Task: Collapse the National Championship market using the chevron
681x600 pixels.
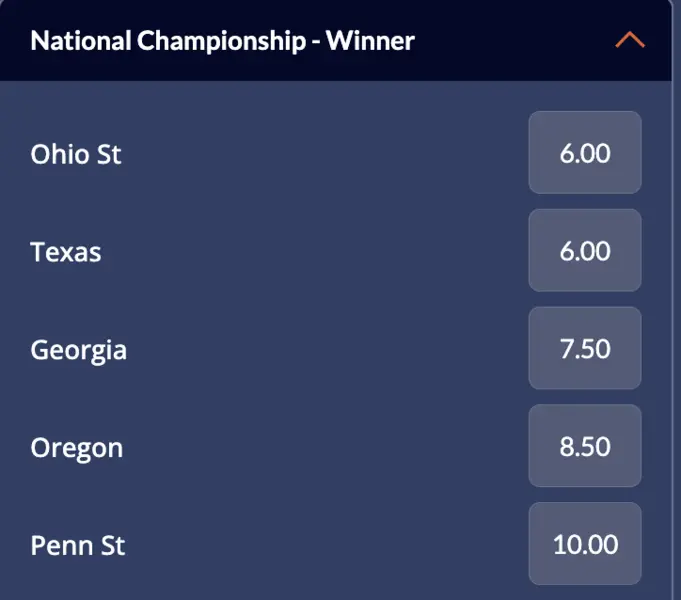Action: 630,41
